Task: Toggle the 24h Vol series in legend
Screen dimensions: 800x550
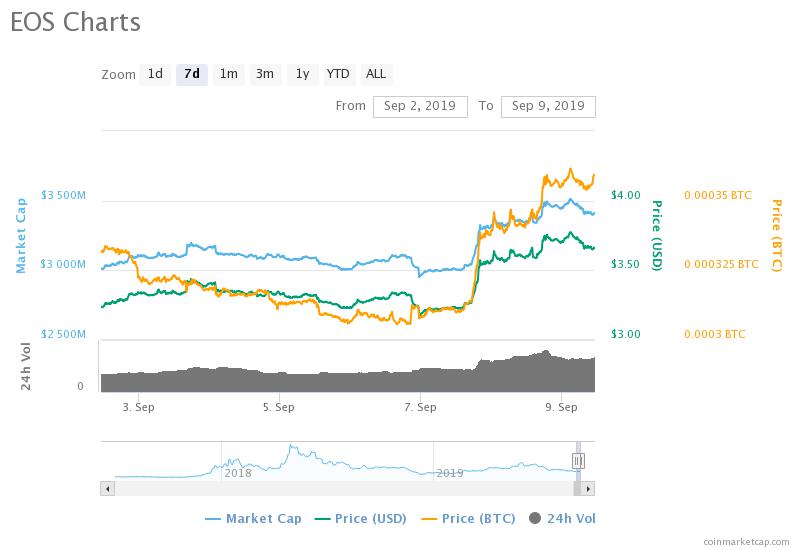Action: pos(562,519)
